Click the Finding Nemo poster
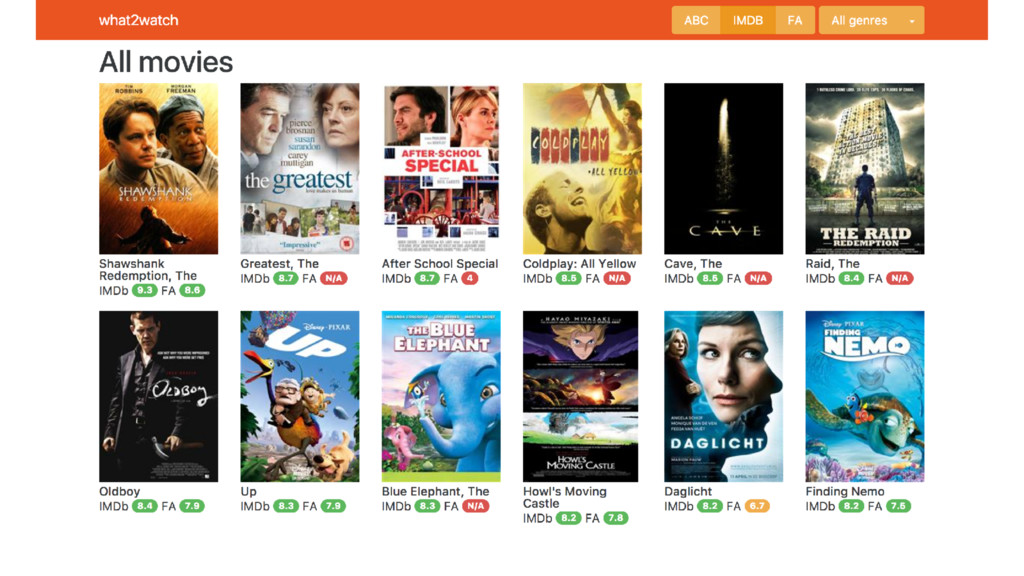The height and width of the screenshot is (576, 1024). point(865,396)
